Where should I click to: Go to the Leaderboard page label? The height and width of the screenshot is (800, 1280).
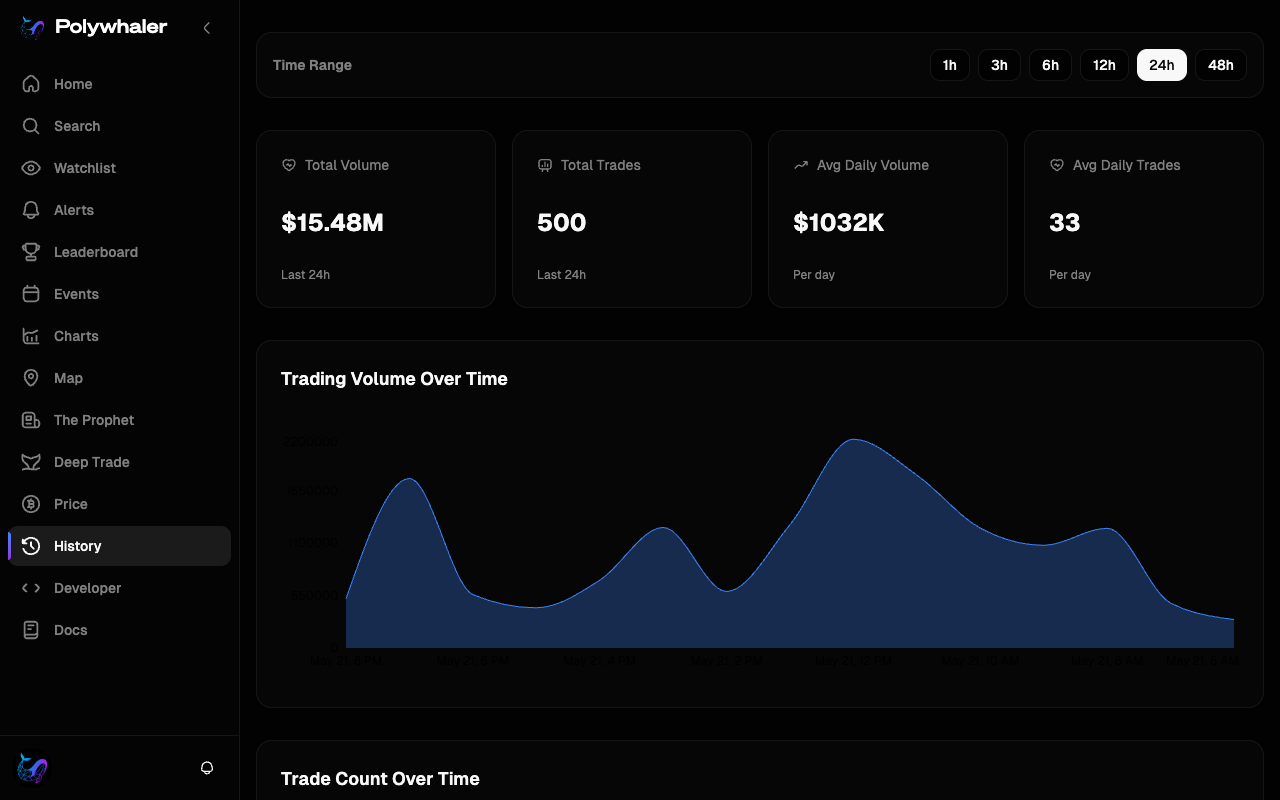coord(96,252)
